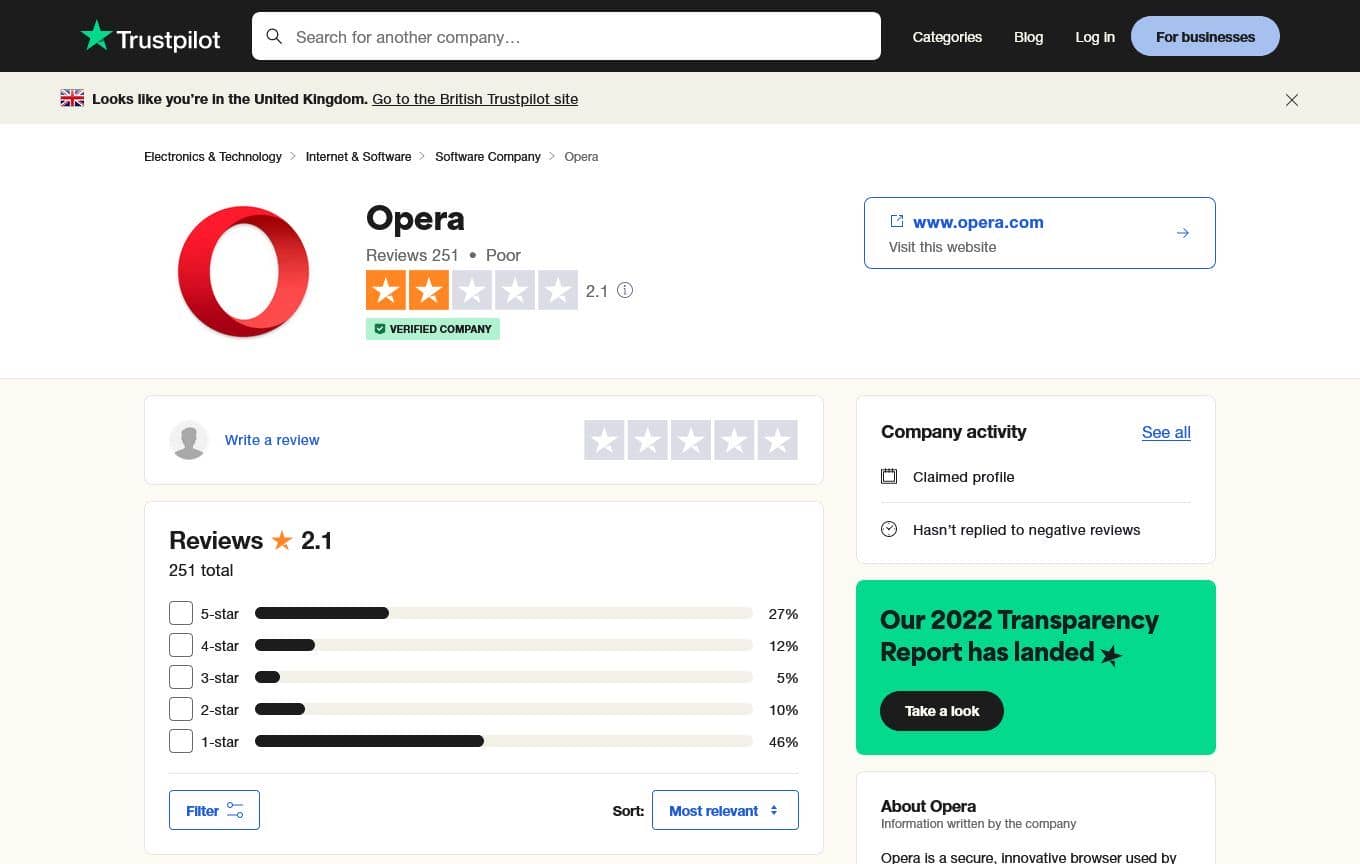This screenshot has width=1360, height=864.
Task: Open the Categories menu
Action: [947, 37]
